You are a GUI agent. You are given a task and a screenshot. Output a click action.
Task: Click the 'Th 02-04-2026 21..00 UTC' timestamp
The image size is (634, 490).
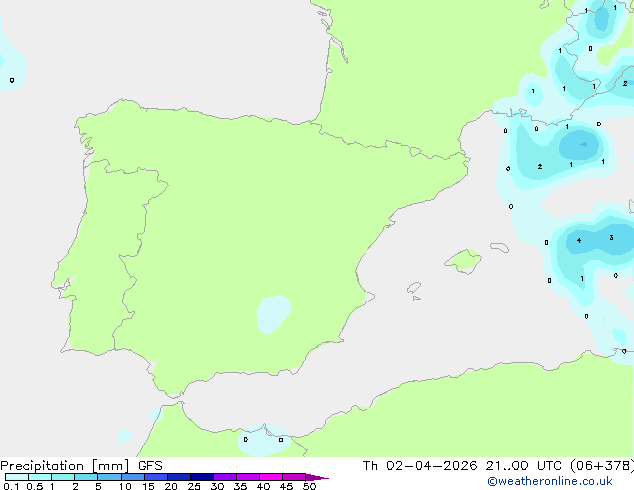[x=464, y=466]
